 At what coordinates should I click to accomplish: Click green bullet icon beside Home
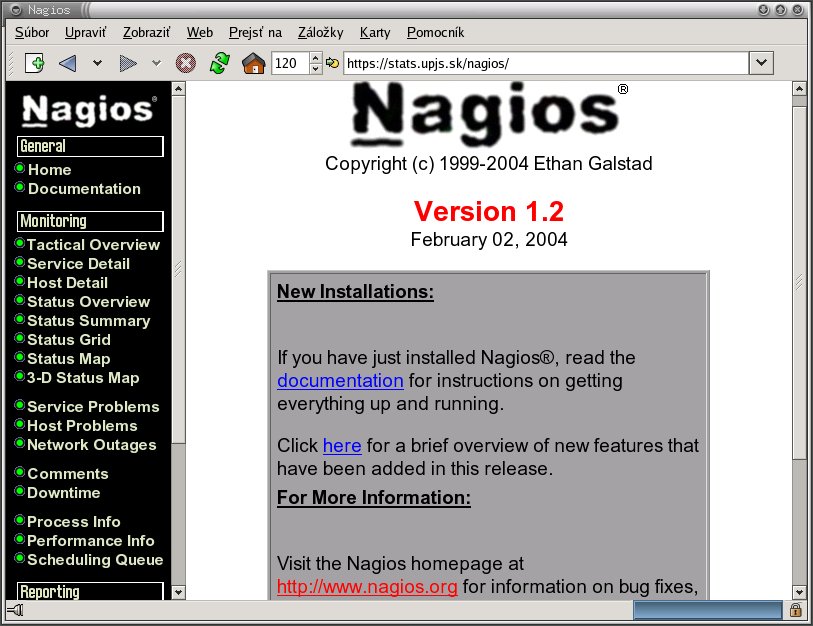point(20,168)
